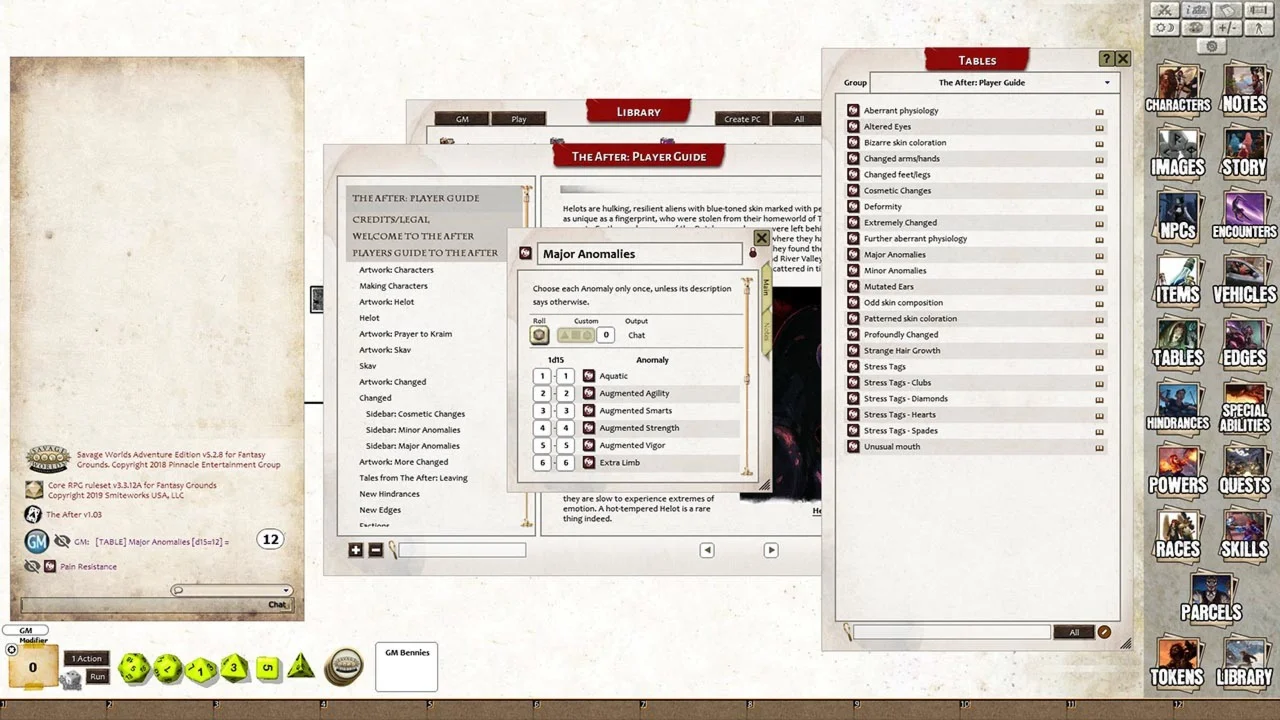Open the Items sidebar panel
The image size is (1280, 720).
coord(1178,281)
